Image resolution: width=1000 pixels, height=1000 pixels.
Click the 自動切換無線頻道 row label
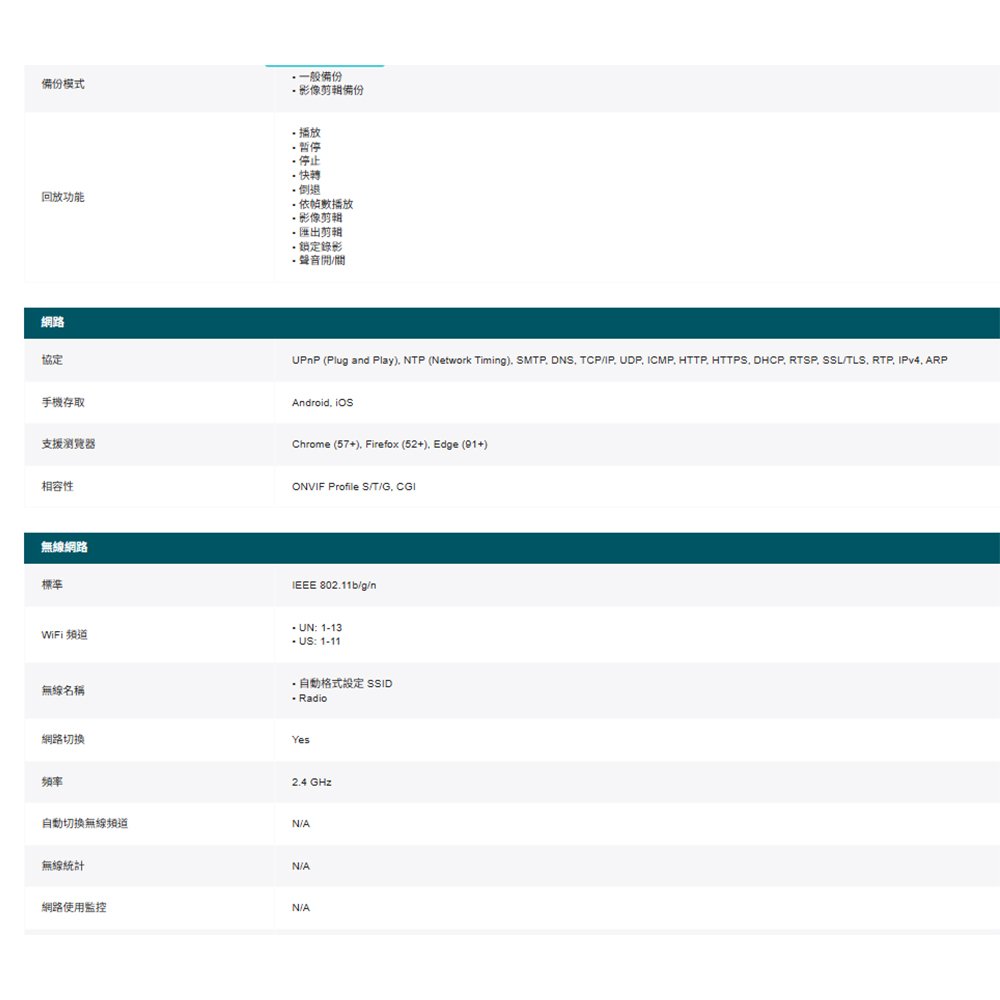click(x=85, y=823)
